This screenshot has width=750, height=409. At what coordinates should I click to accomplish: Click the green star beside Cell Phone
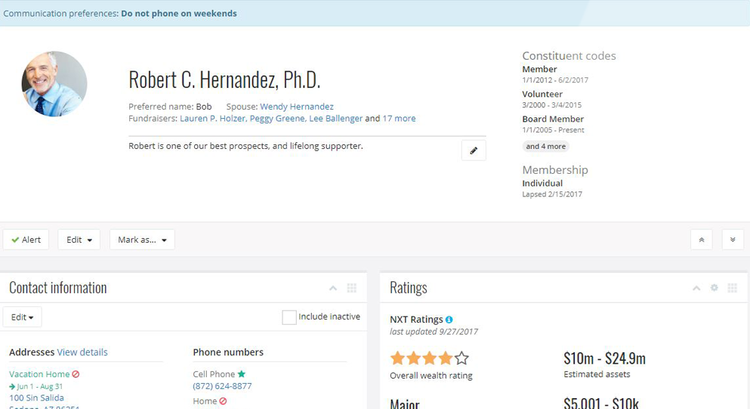(241, 374)
